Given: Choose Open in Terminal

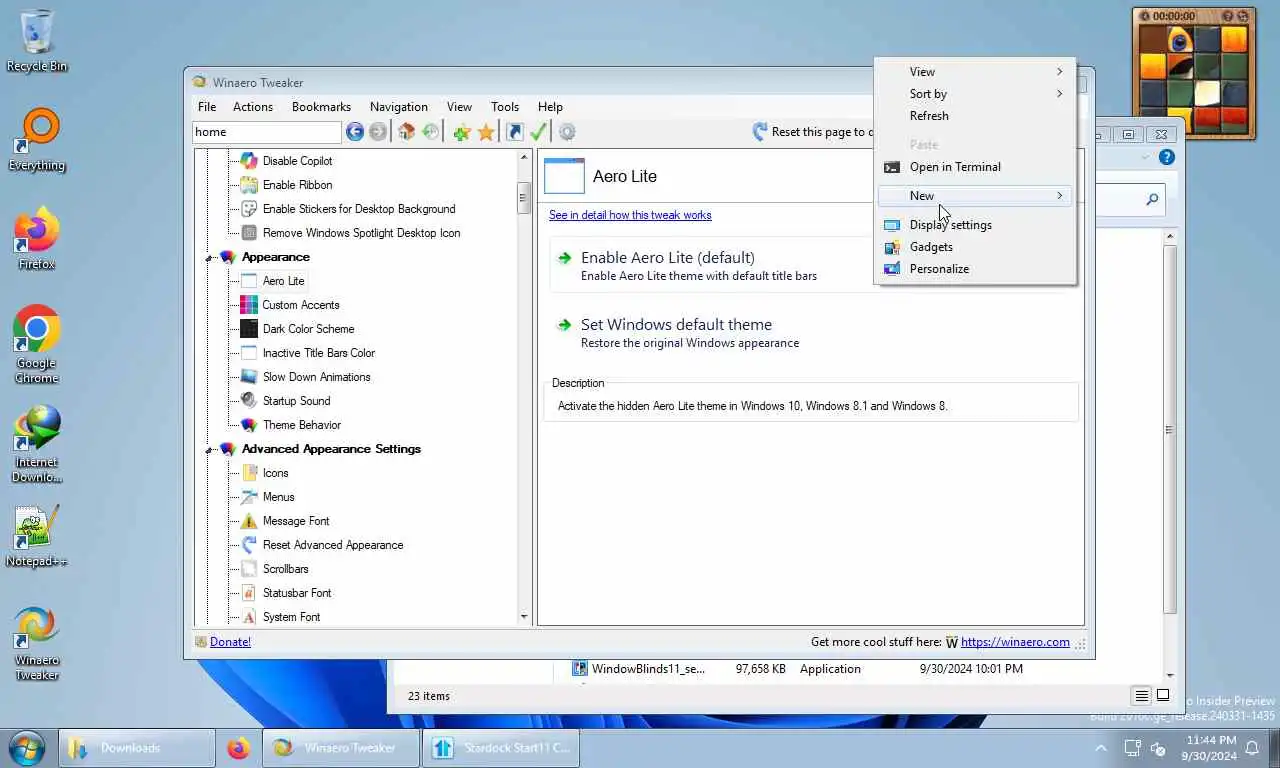Looking at the screenshot, I should click(975, 167).
